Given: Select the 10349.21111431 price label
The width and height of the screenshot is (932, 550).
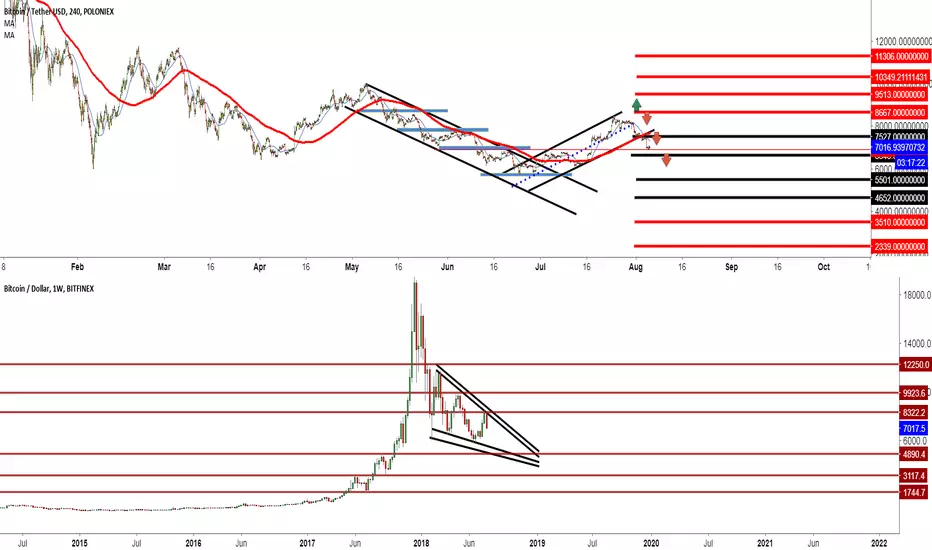Looking at the screenshot, I should pyautogui.click(x=900, y=77).
